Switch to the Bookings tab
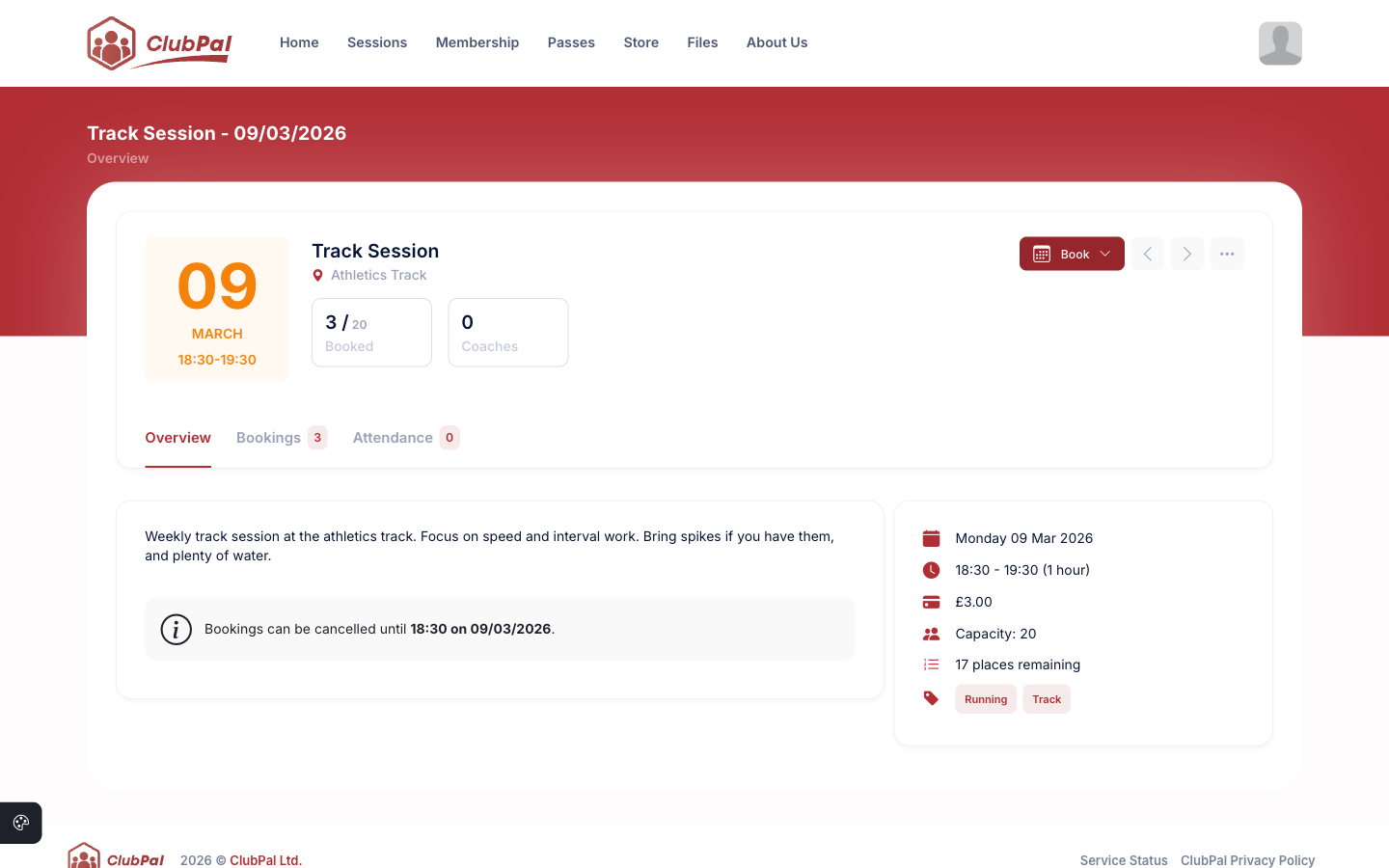This screenshot has width=1389, height=868. (269, 437)
